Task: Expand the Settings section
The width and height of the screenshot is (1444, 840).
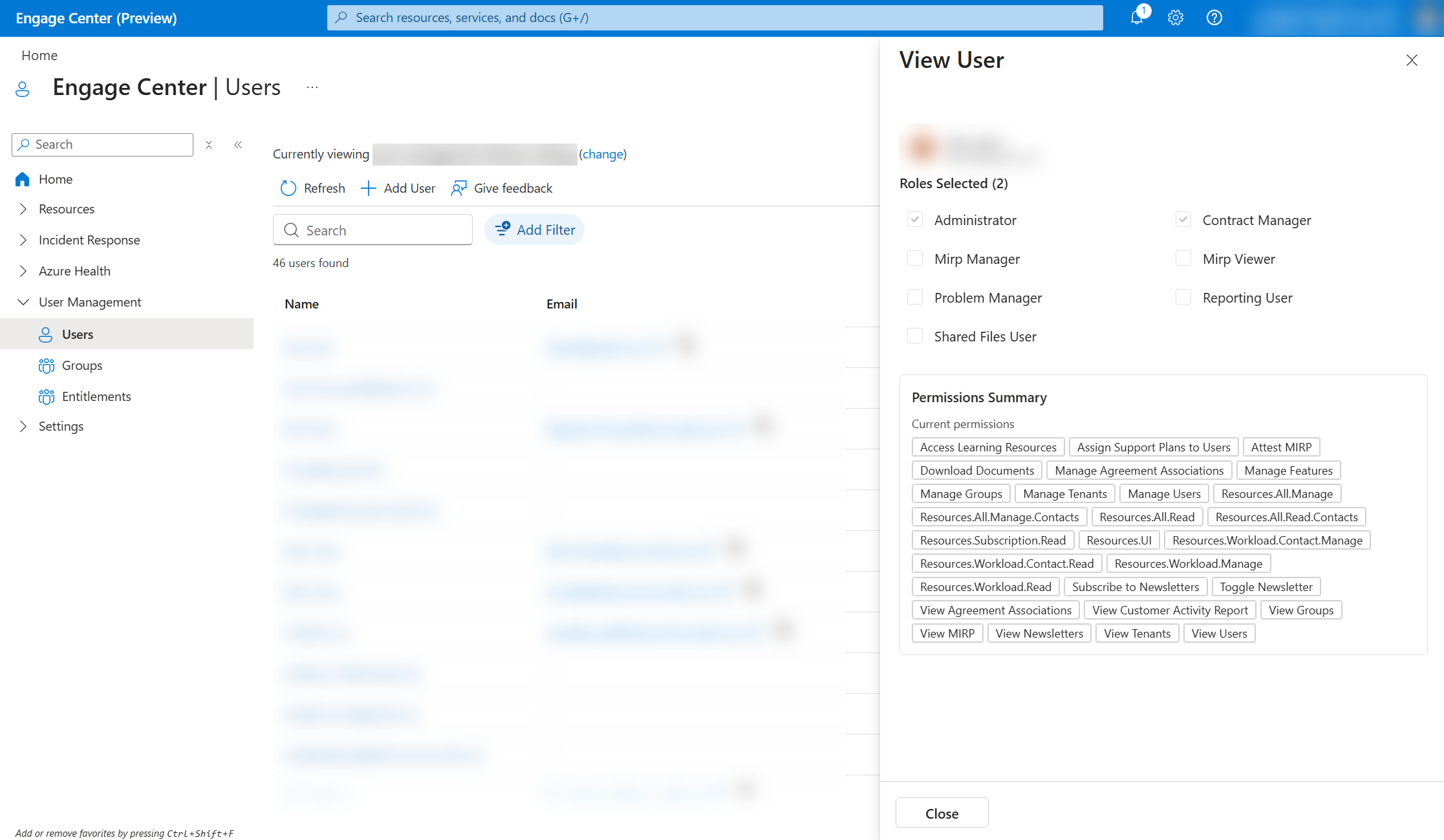Action: coord(23,426)
